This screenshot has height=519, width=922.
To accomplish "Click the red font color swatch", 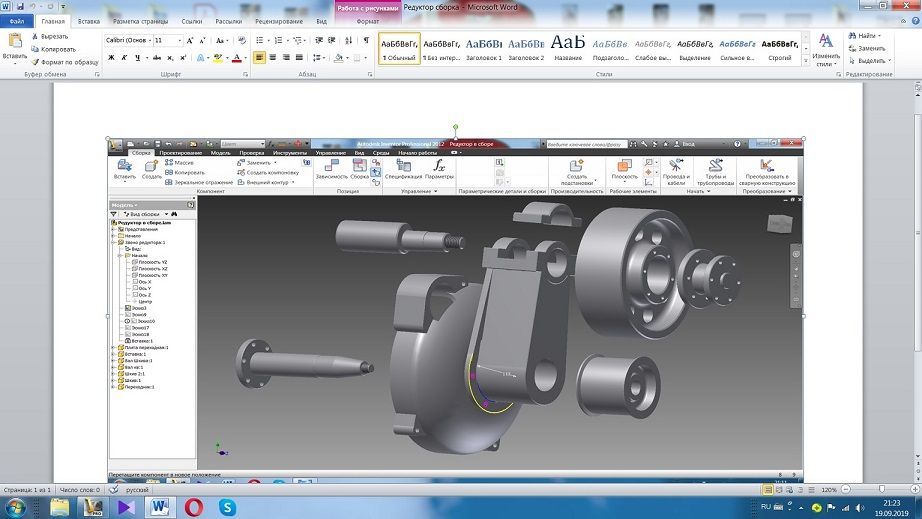I will (x=236, y=59).
